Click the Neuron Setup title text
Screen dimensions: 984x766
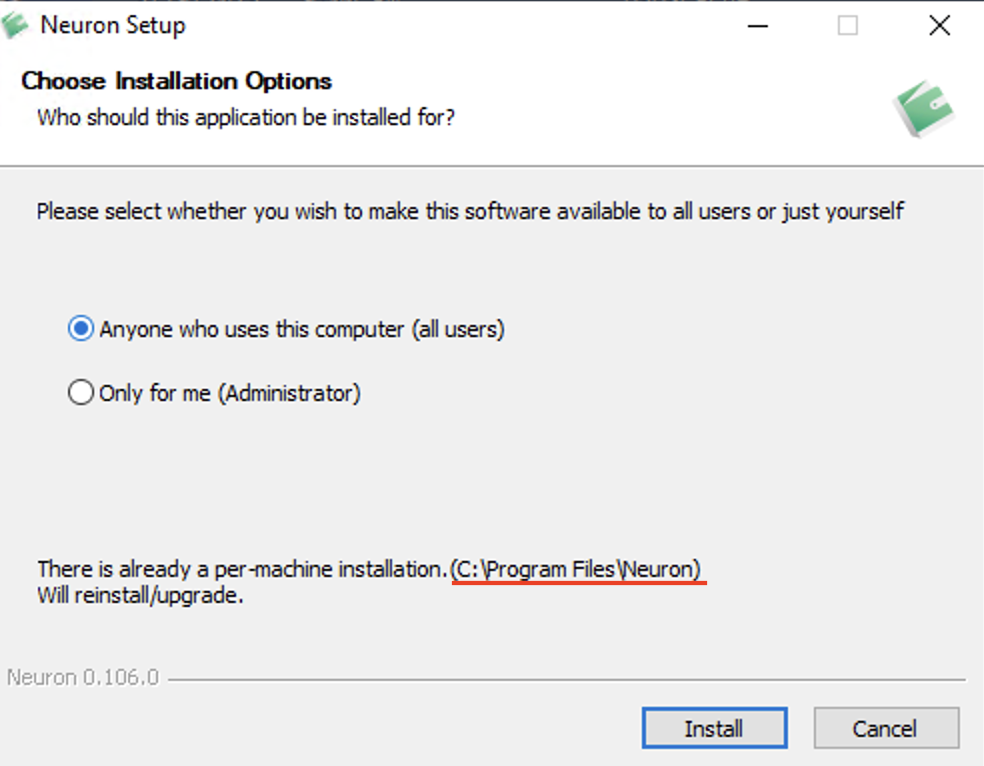point(112,25)
